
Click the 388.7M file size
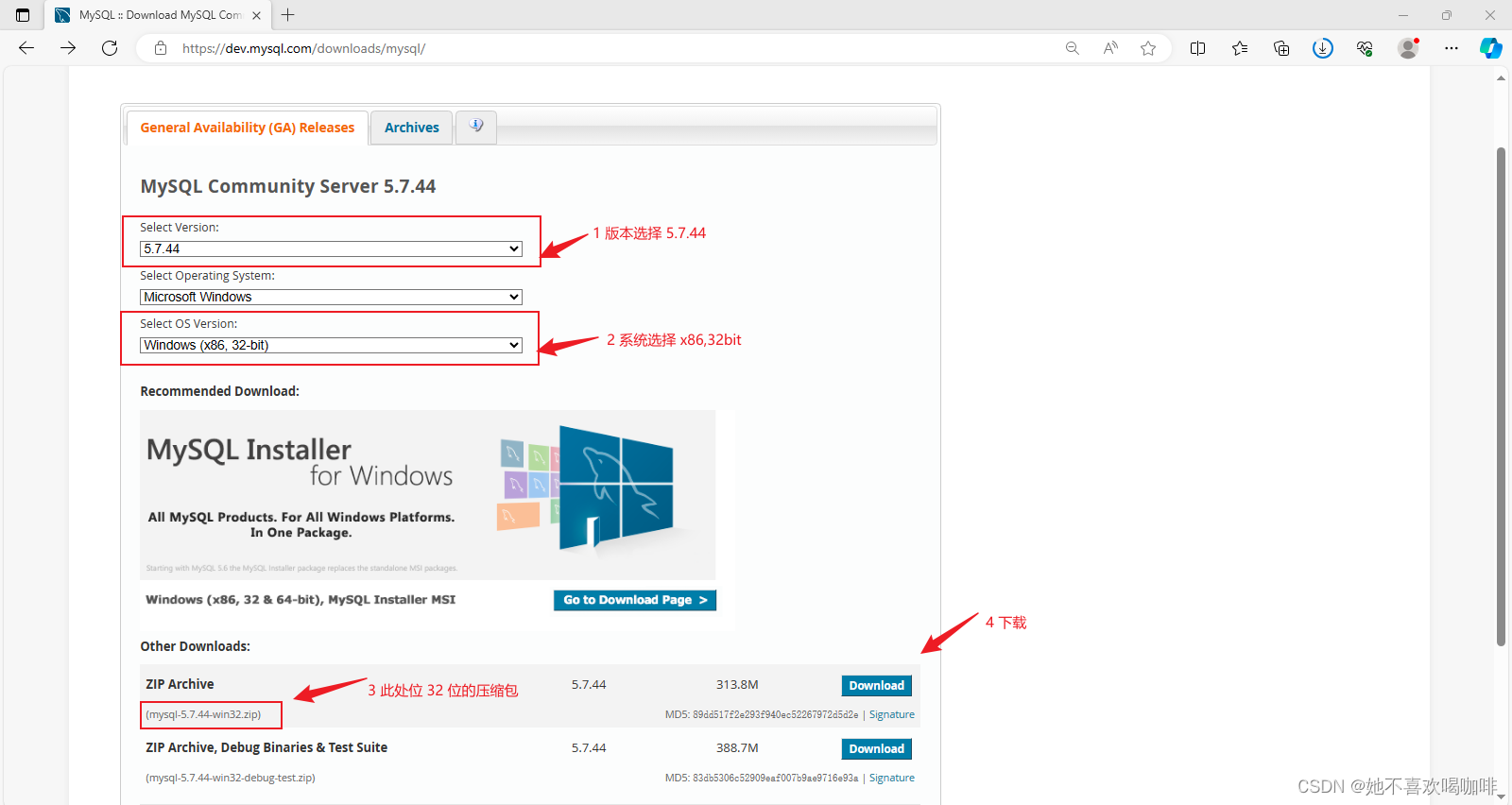click(x=737, y=747)
